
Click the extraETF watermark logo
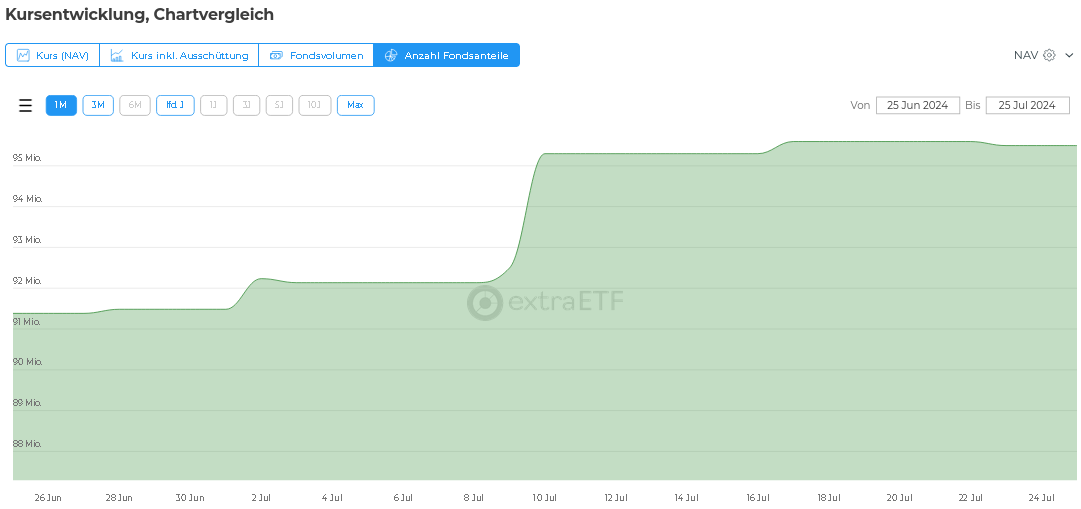(x=485, y=303)
